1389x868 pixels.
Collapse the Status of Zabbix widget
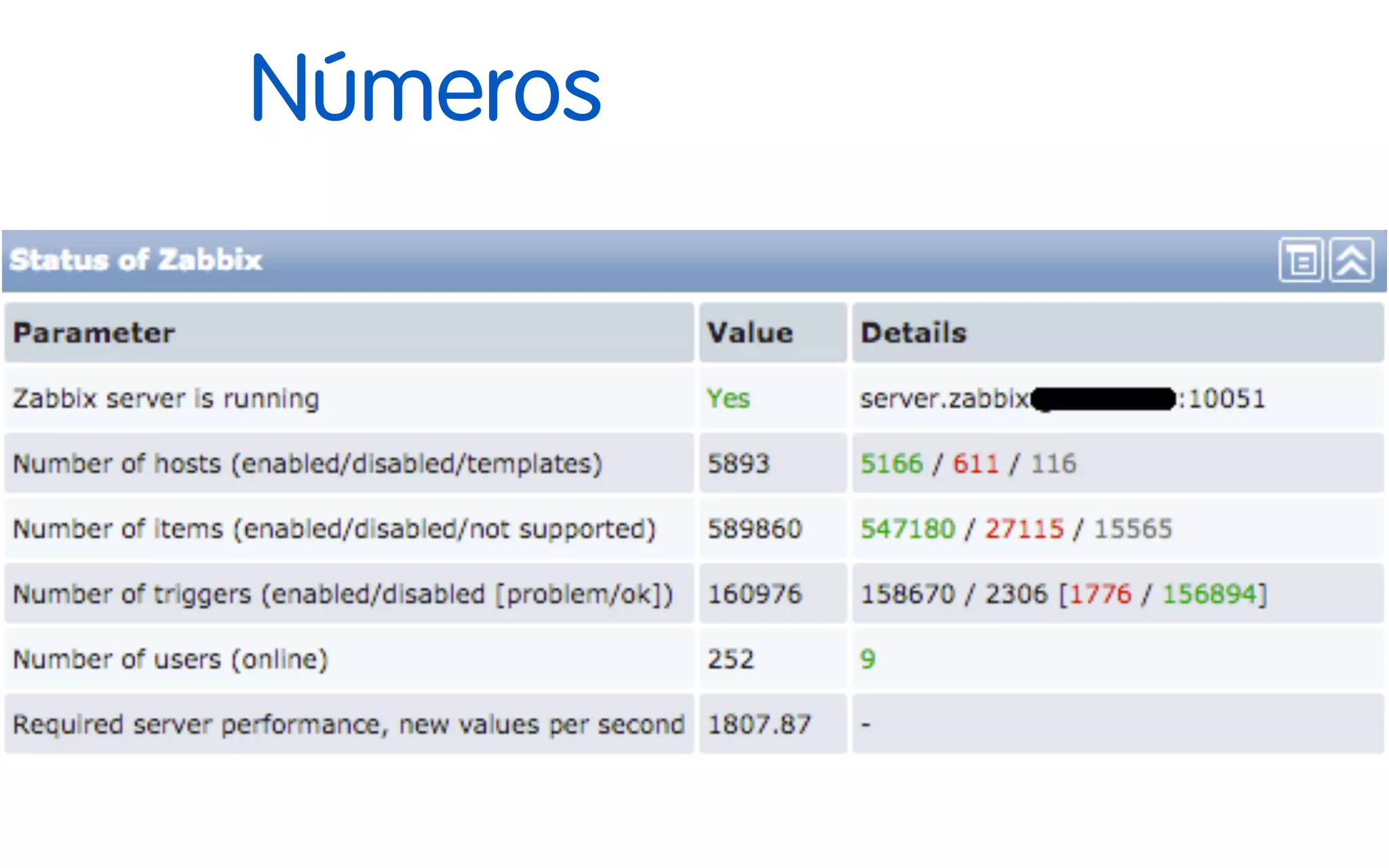pyautogui.click(x=1352, y=260)
